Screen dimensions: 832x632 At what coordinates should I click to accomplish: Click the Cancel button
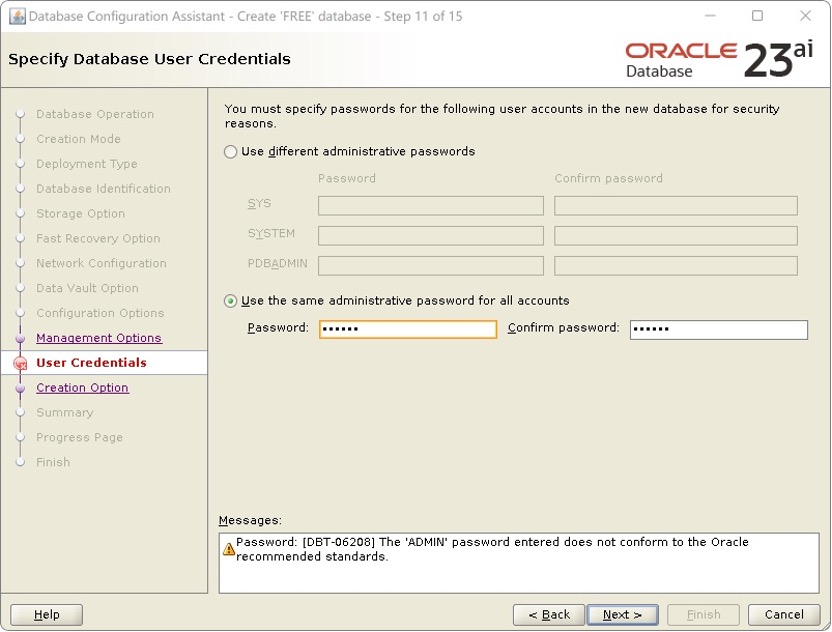[x=784, y=614]
